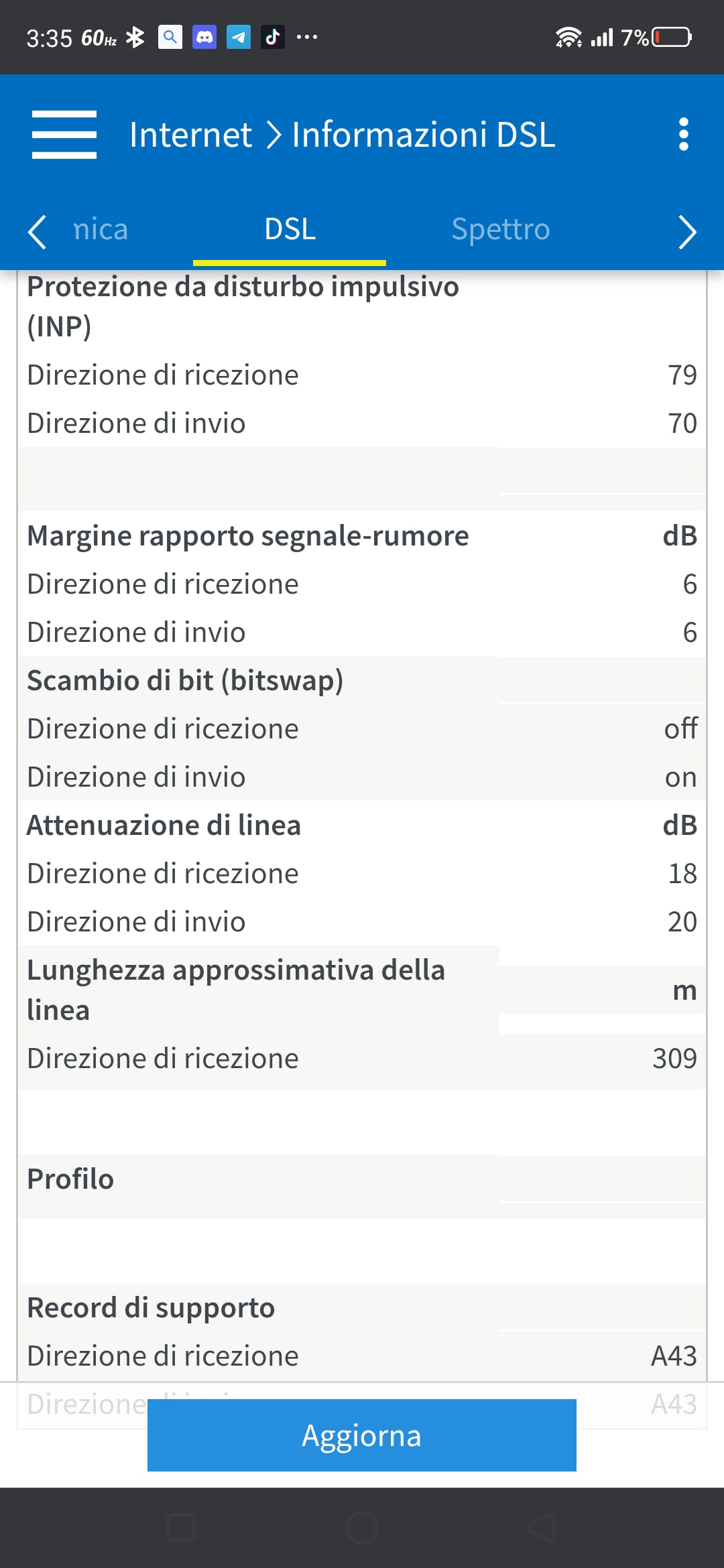Select the Profilo row
Screen dimensions: 724x1568
pos(362,1179)
